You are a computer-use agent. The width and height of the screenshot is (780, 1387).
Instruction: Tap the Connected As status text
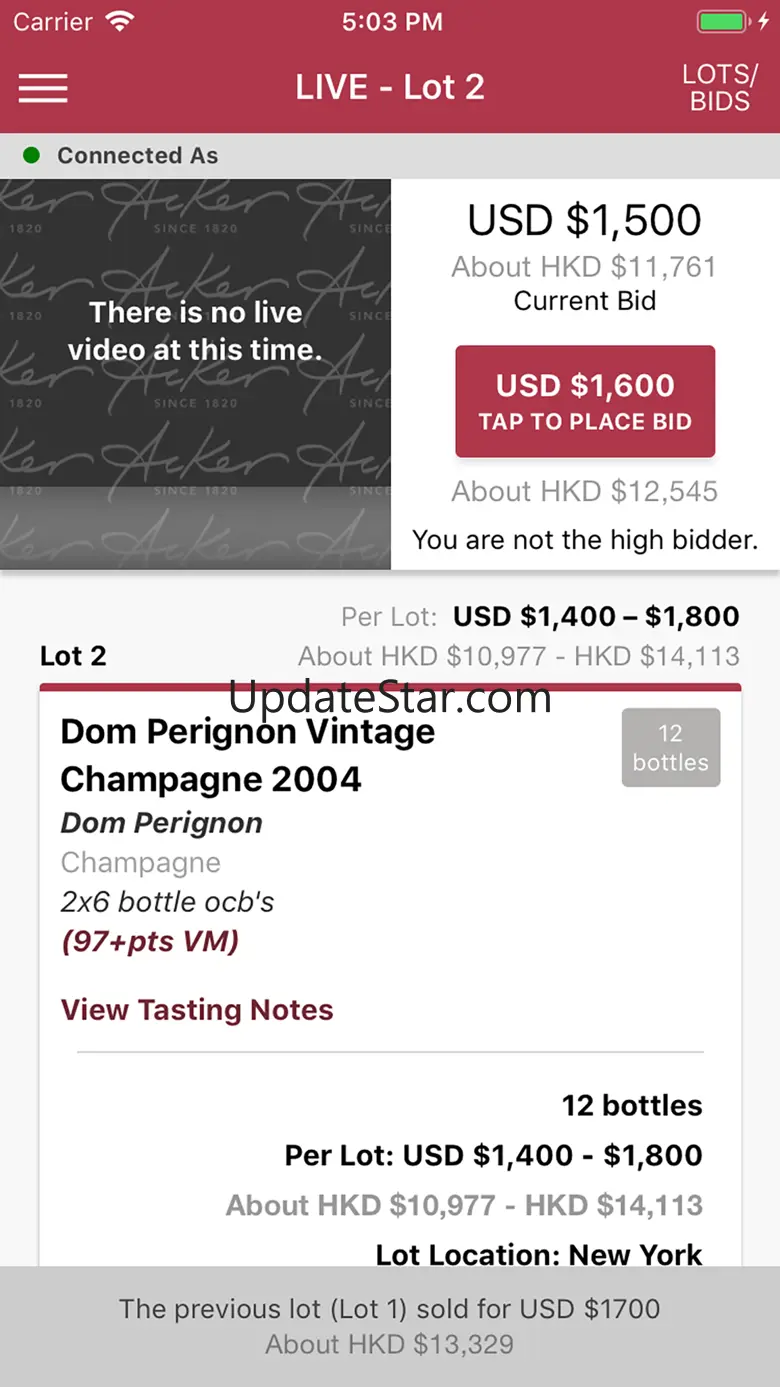pyautogui.click(x=137, y=155)
